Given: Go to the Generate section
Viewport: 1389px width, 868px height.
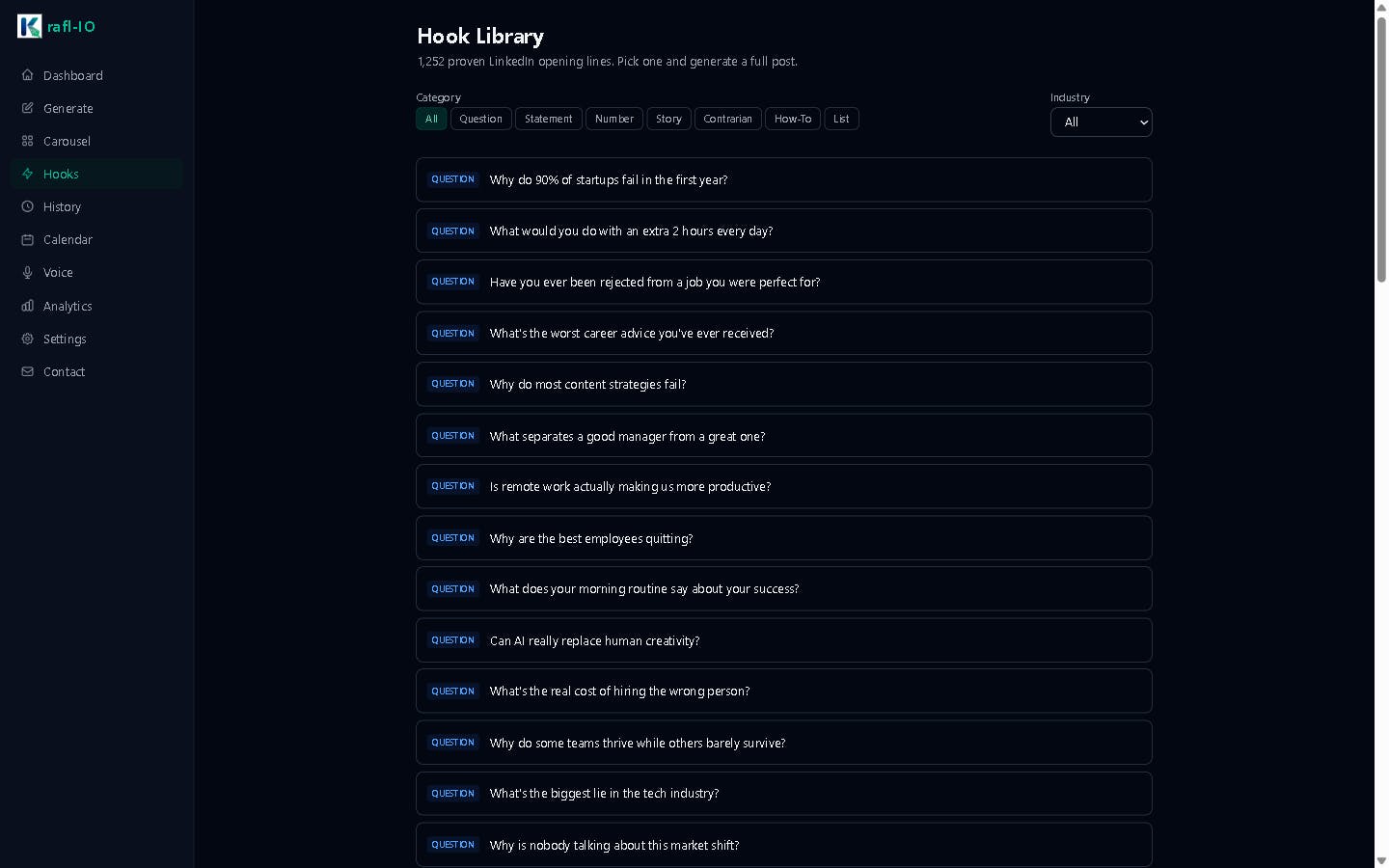Looking at the screenshot, I should [x=96, y=108].
